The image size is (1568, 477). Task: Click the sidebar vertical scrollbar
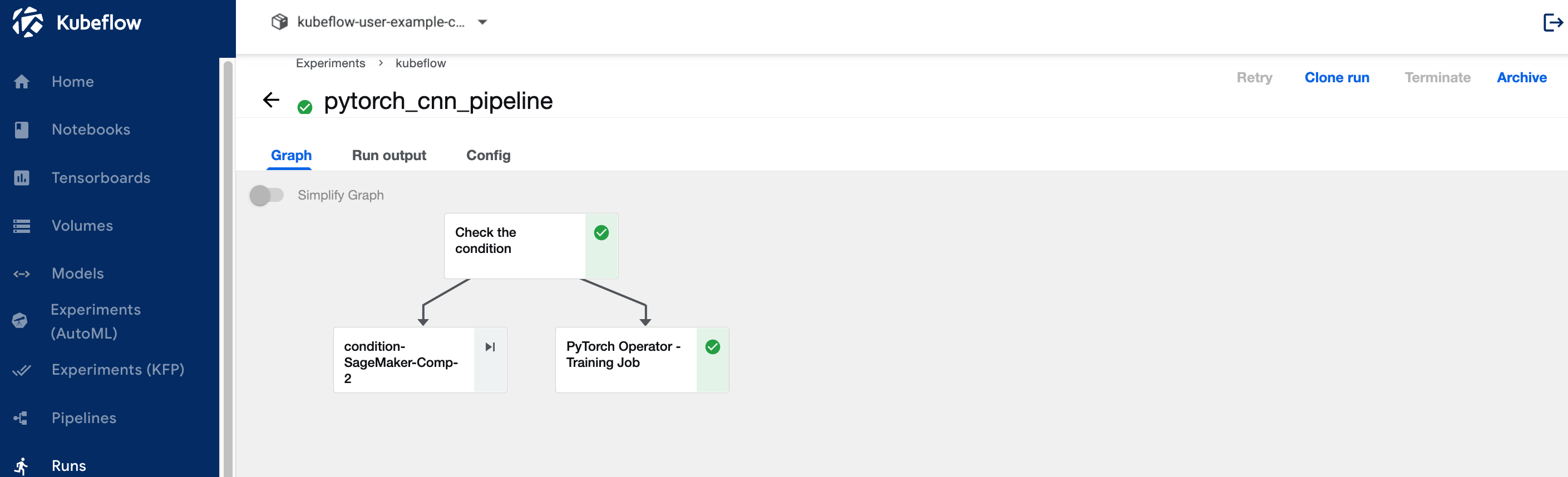pos(228,268)
